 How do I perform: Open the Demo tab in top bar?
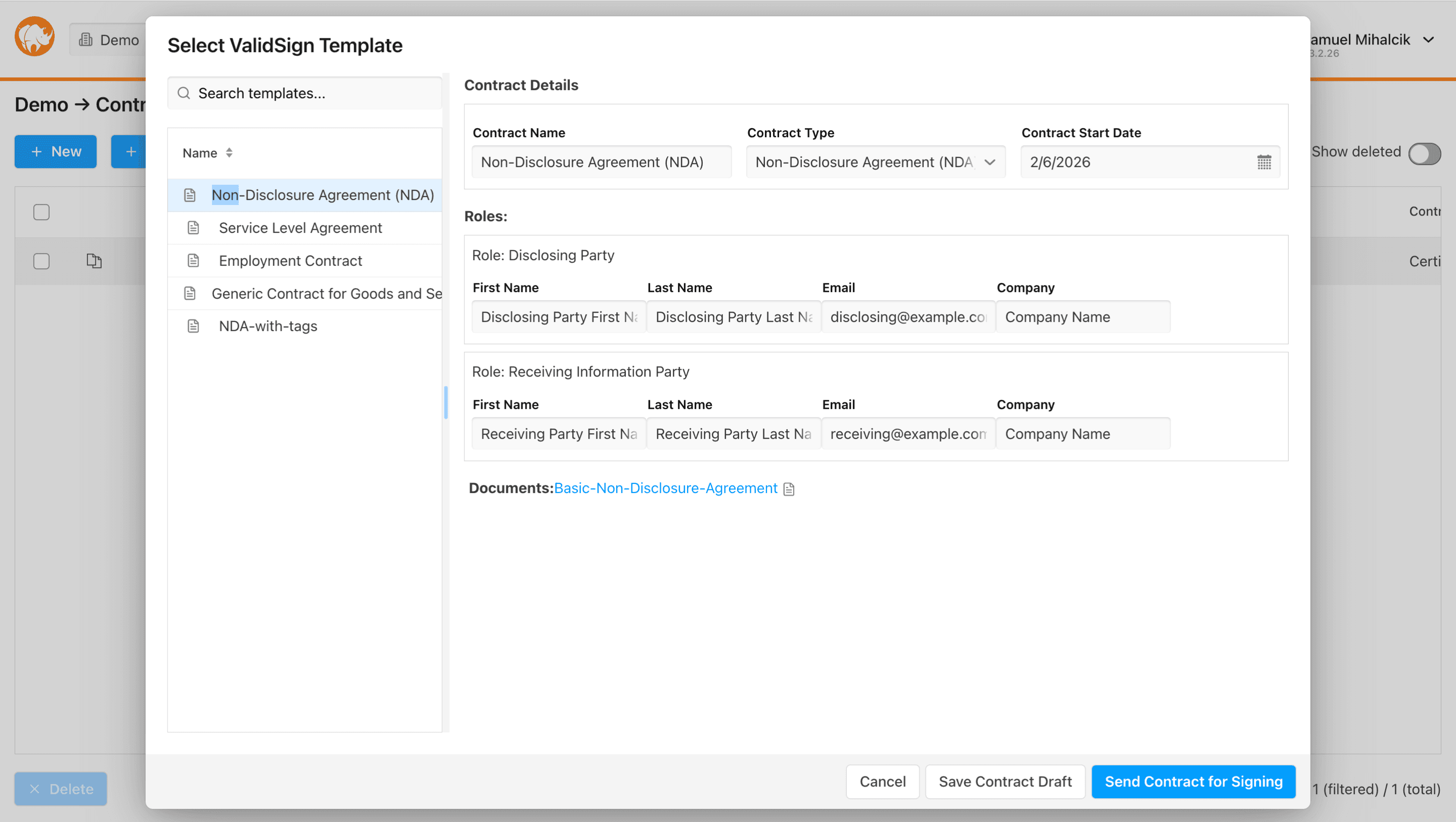click(109, 39)
